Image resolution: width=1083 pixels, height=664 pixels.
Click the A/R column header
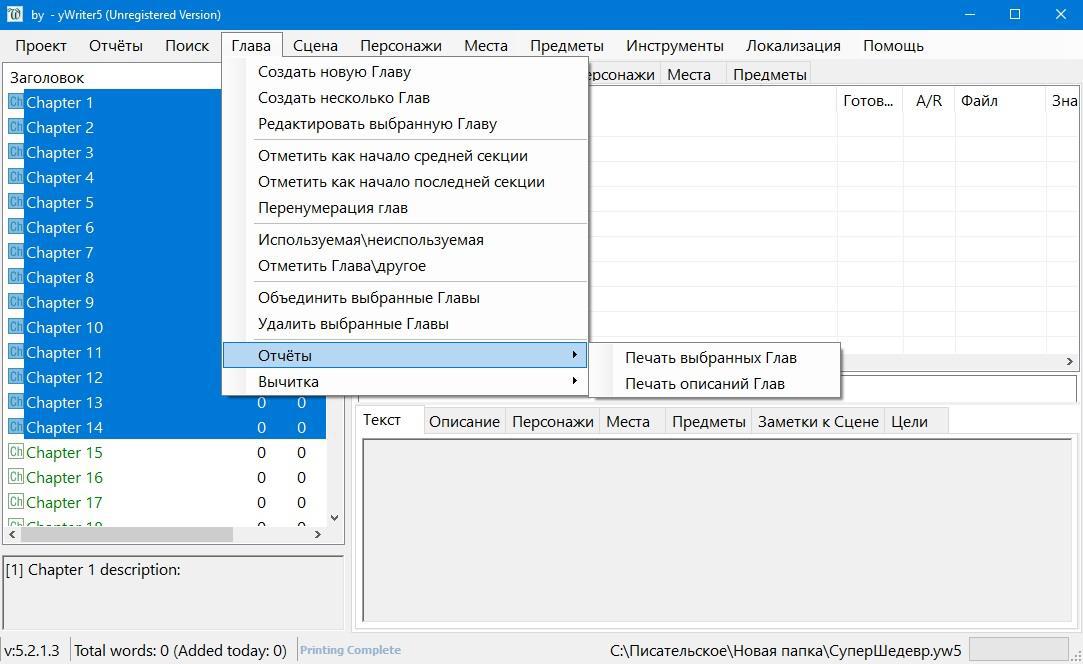pos(929,101)
